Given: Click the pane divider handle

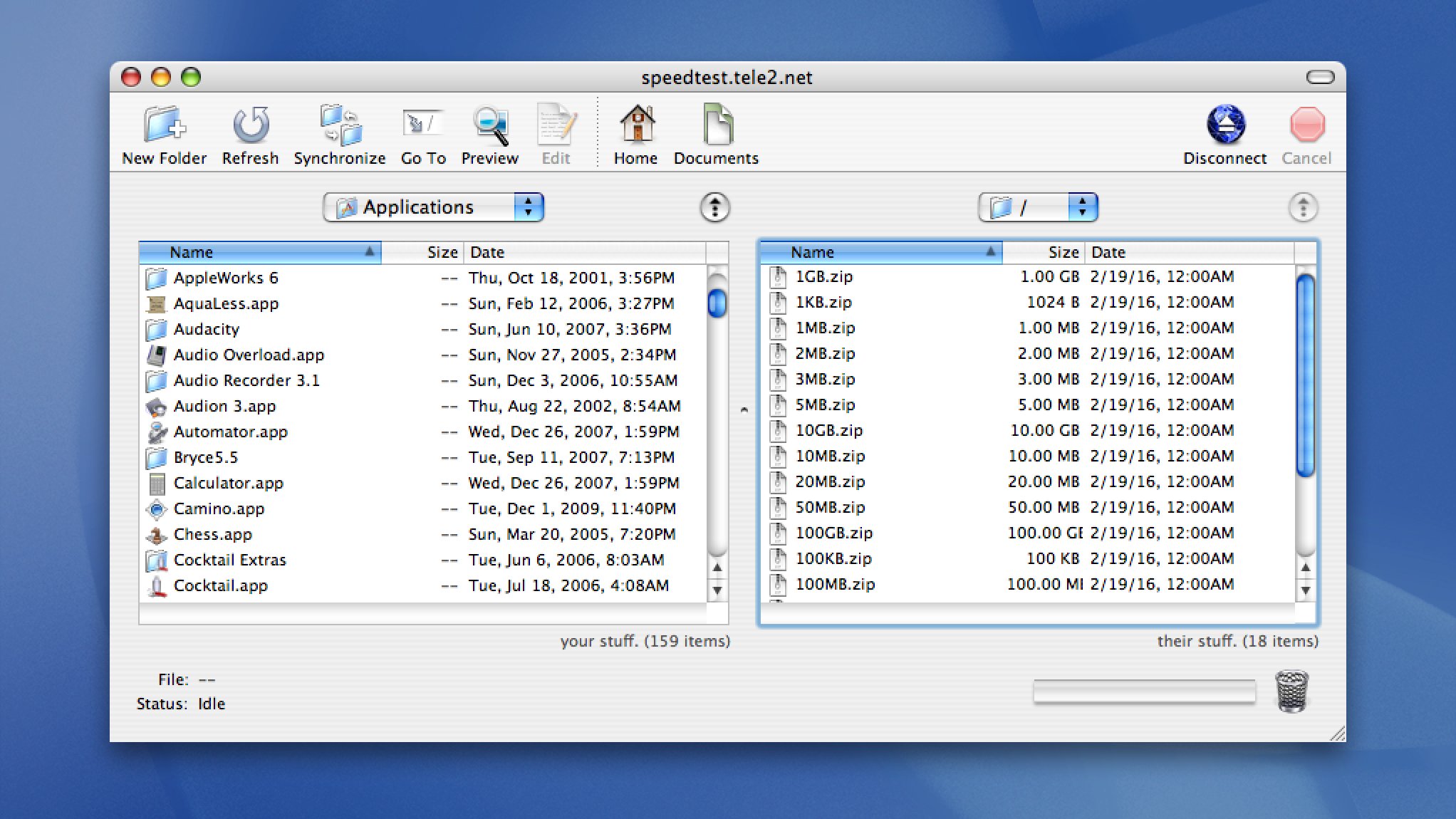Looking at the screenshot, I should coord(744,409).
